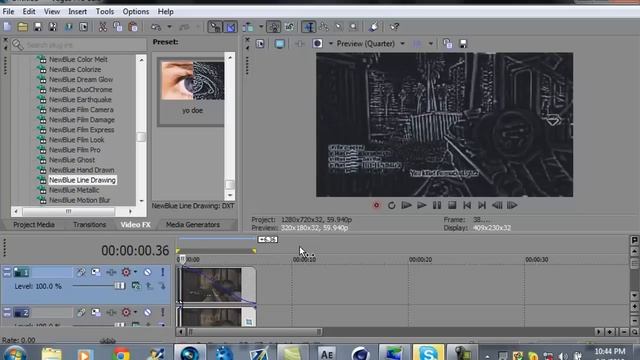Open a project with the folder icon
The image size is (640, 360).
coord(22,27)
